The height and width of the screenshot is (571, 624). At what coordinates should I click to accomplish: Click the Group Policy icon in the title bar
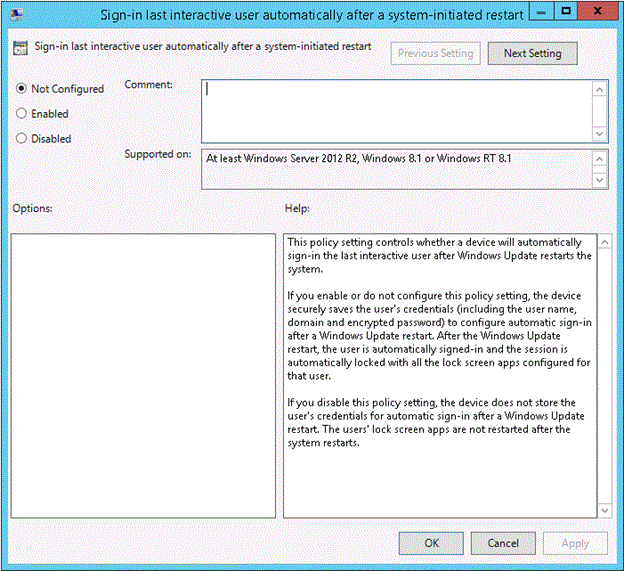click(17, 15)
